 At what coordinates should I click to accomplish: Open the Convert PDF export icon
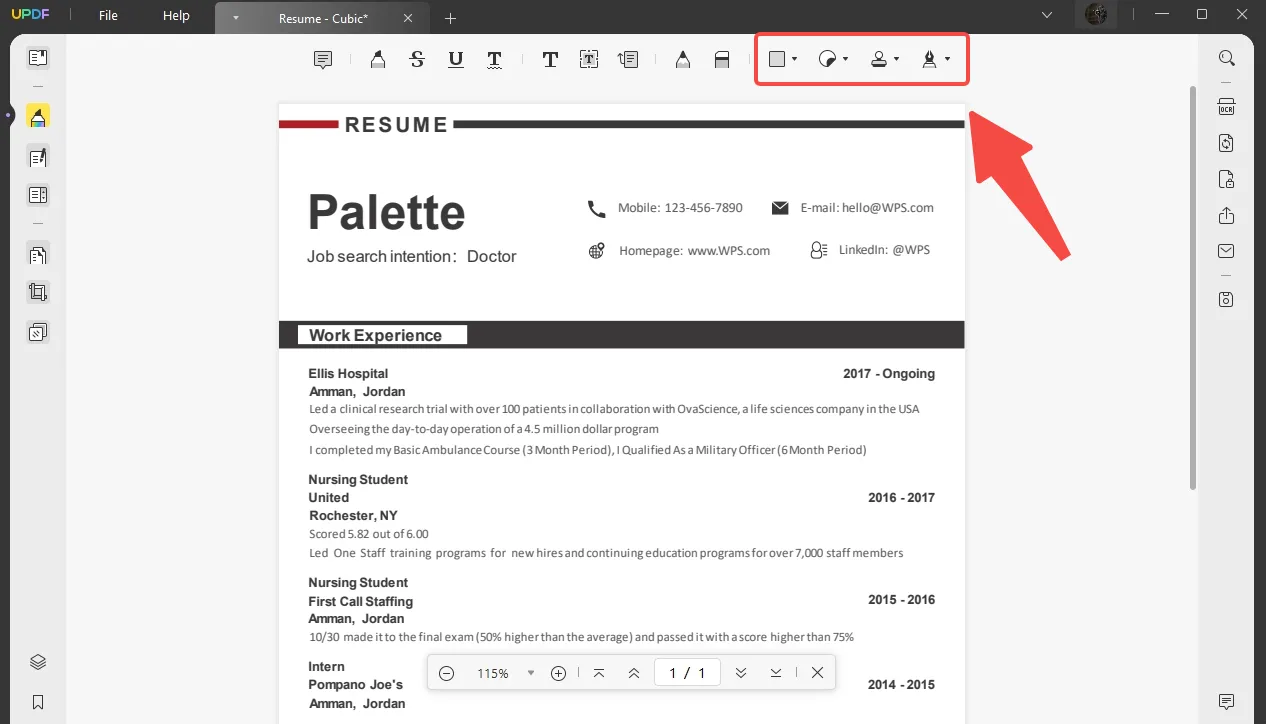(1227, 143)
